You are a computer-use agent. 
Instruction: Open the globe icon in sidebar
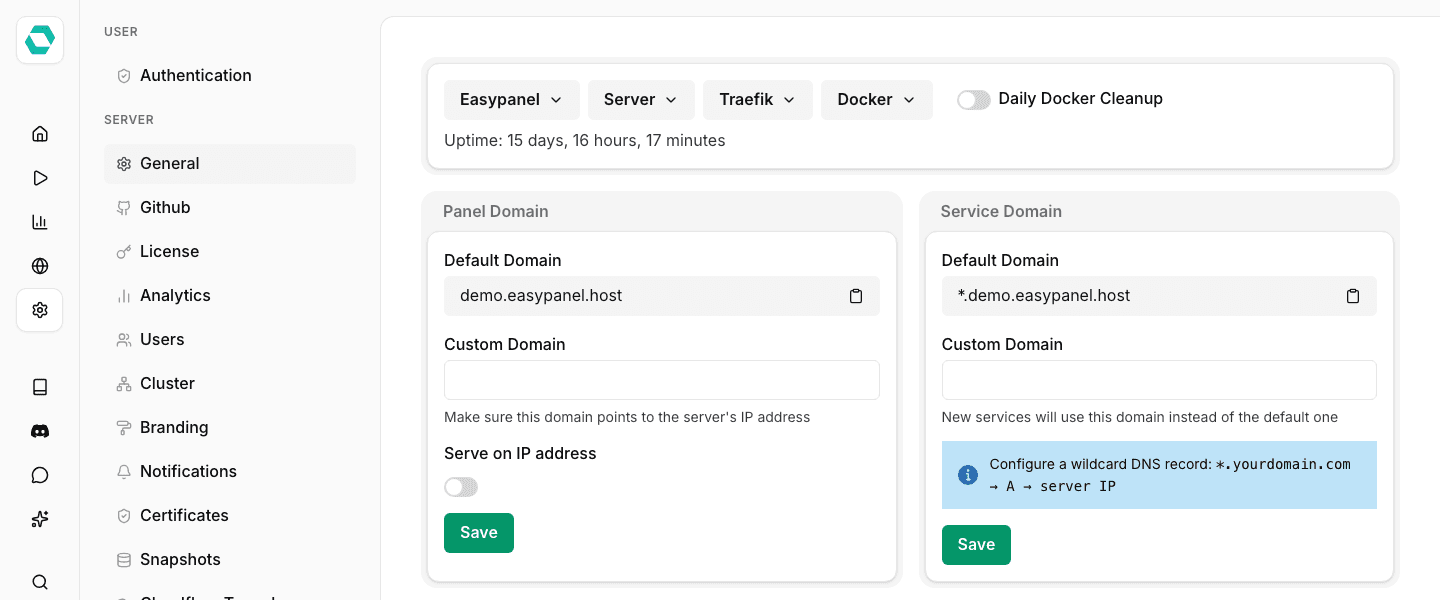pos(40,266)
